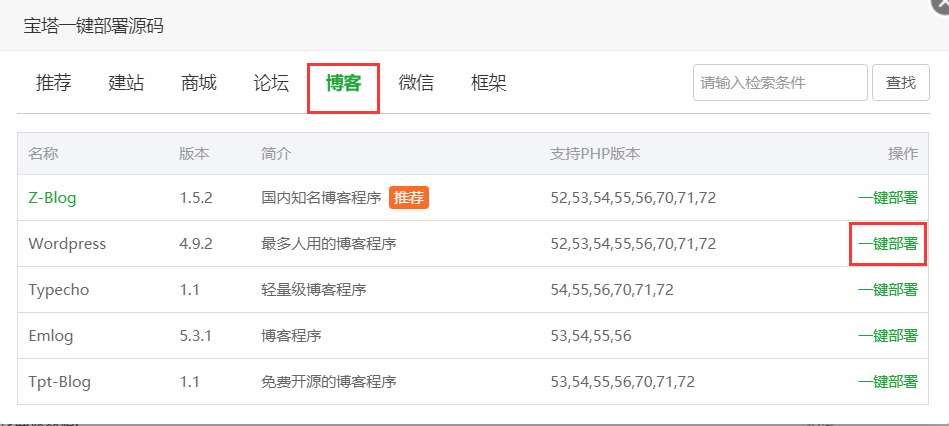Screen dimensions: 949x426
Task: Click Emlog version 5.3.1
Action: [195, 336]
